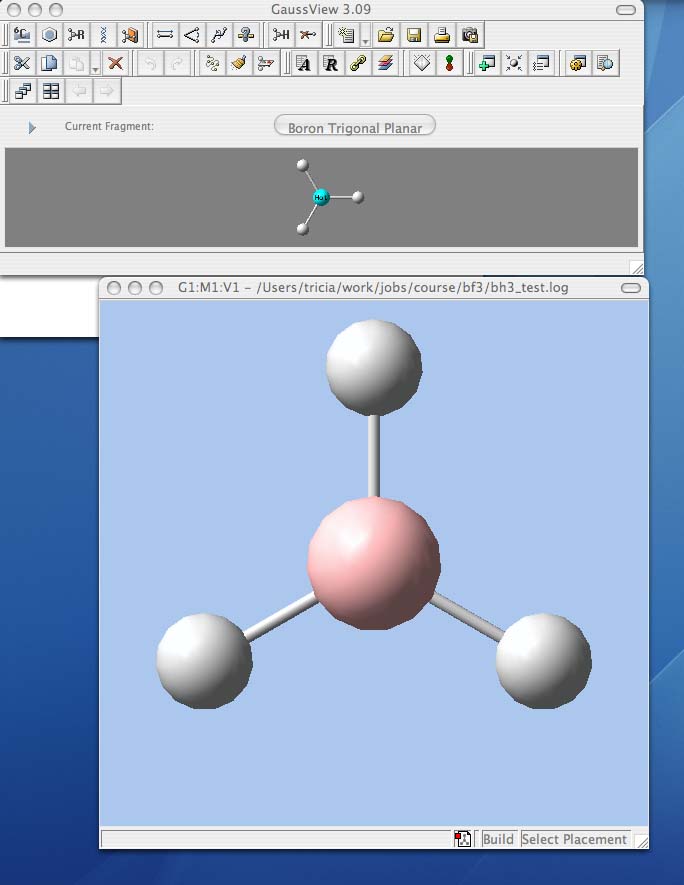Screen dimensions: 684x885
Task: Open the paste dropdown arrow
Action: [95, 68]
